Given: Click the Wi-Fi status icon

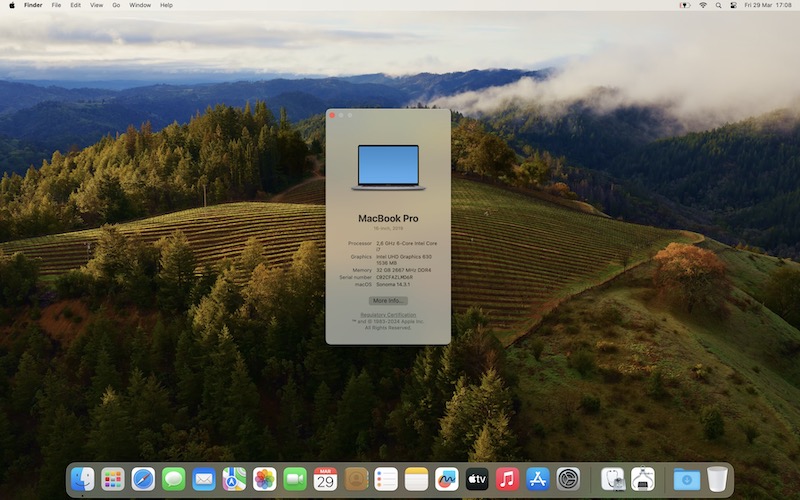Looking at the screenshot, I should click(x=703, y=5).
